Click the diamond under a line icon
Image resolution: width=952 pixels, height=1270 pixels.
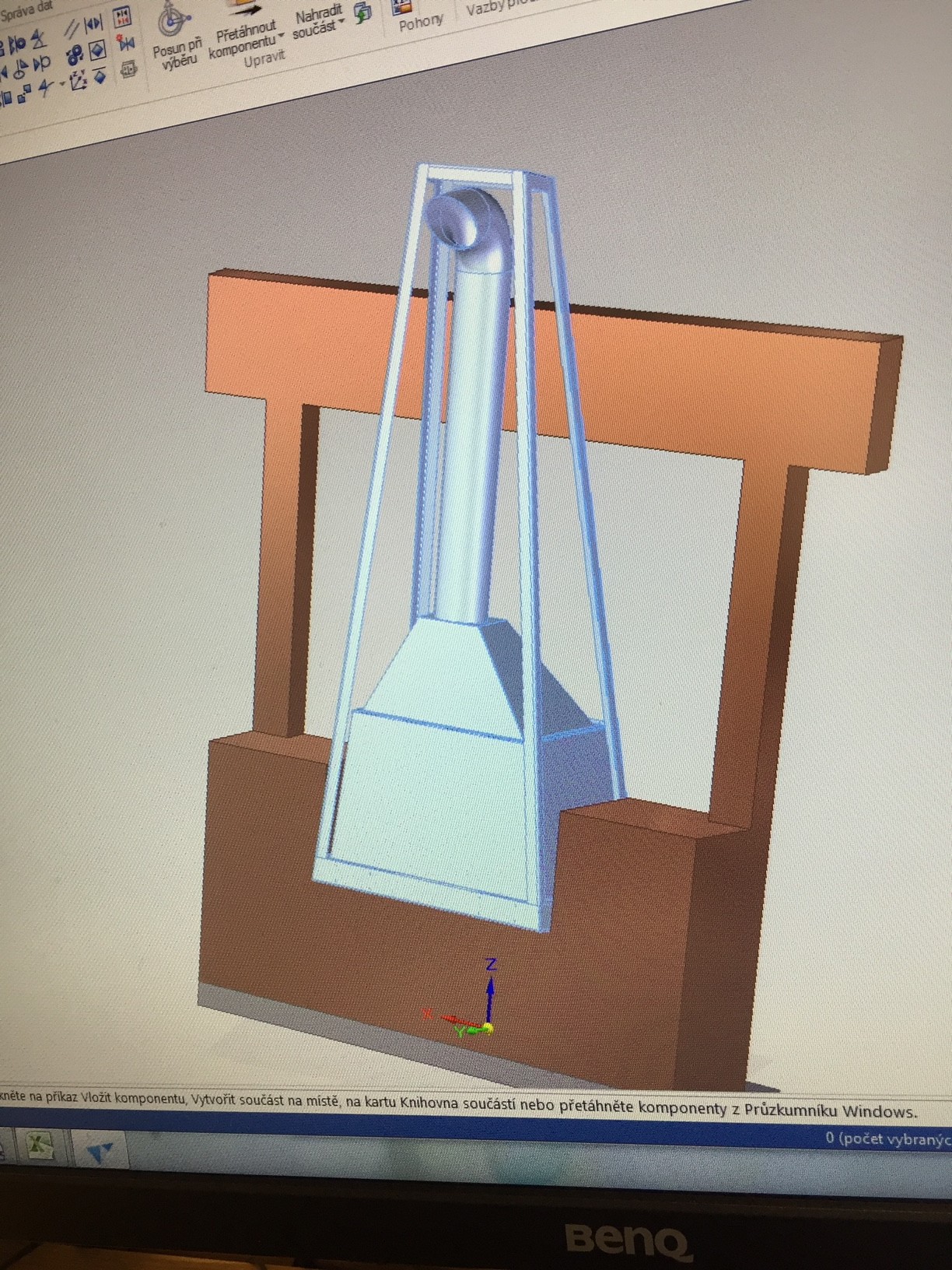pyautogui.click(x=100, y=76)
